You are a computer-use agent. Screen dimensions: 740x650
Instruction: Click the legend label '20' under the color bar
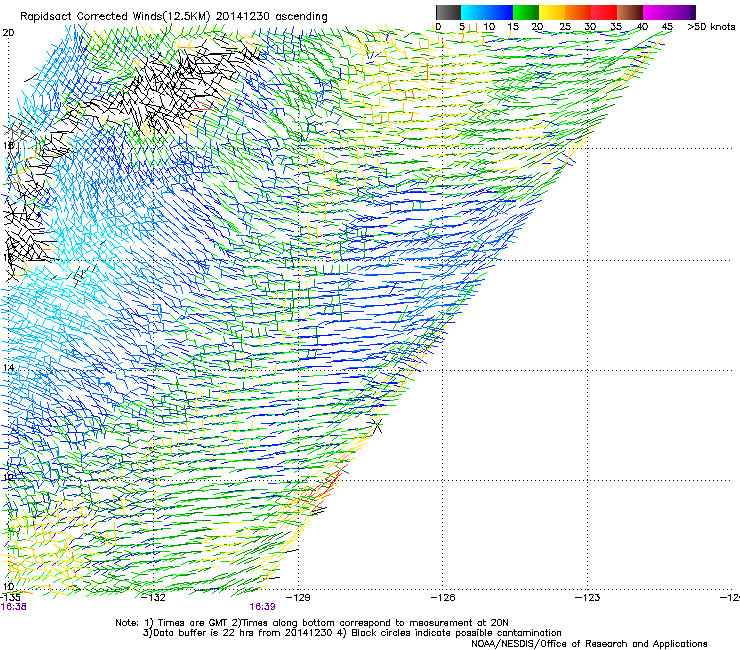pyautogui.click(x=537, y=27)
